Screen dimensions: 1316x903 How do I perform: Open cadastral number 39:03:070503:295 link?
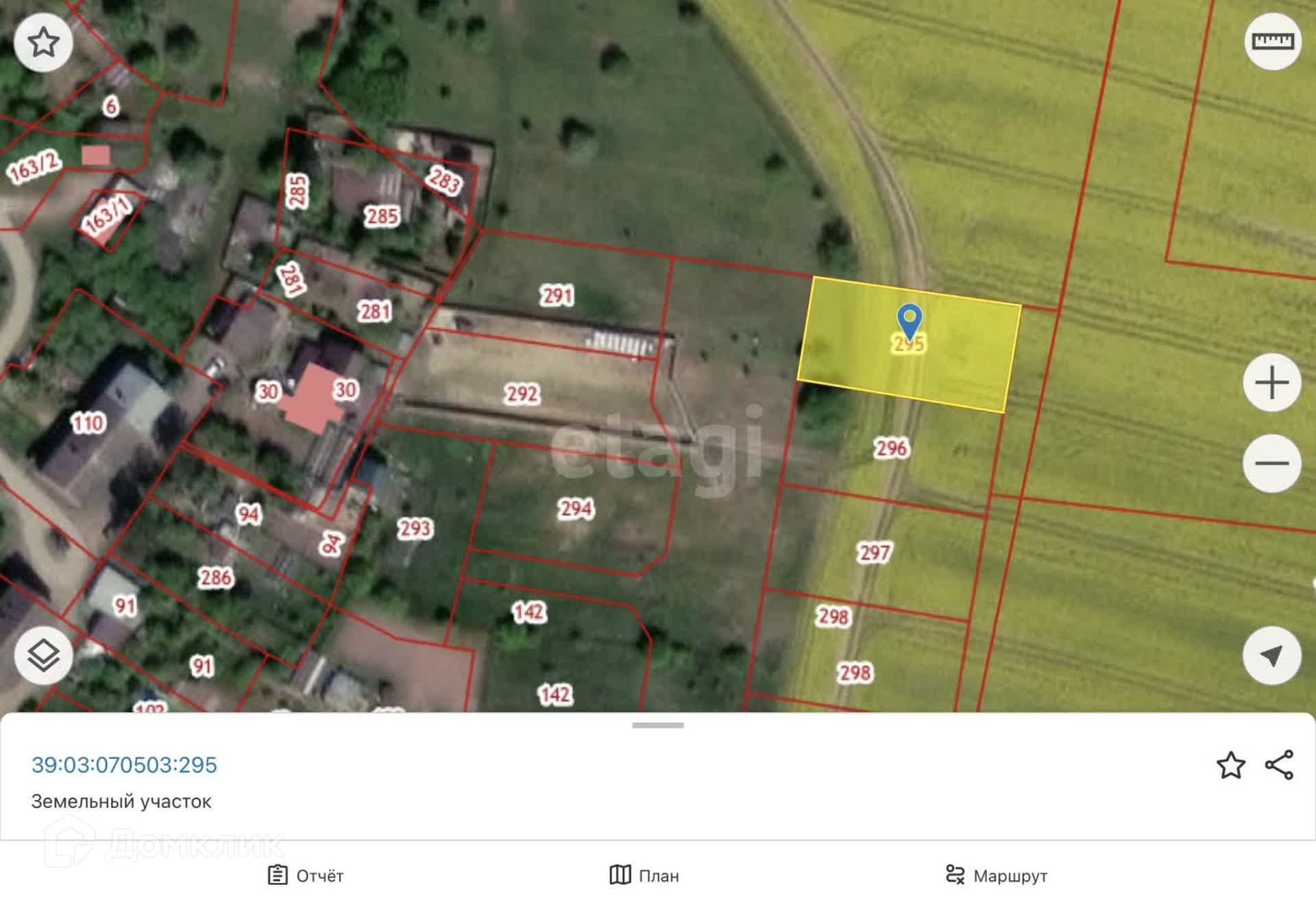[x=124, y=764]
